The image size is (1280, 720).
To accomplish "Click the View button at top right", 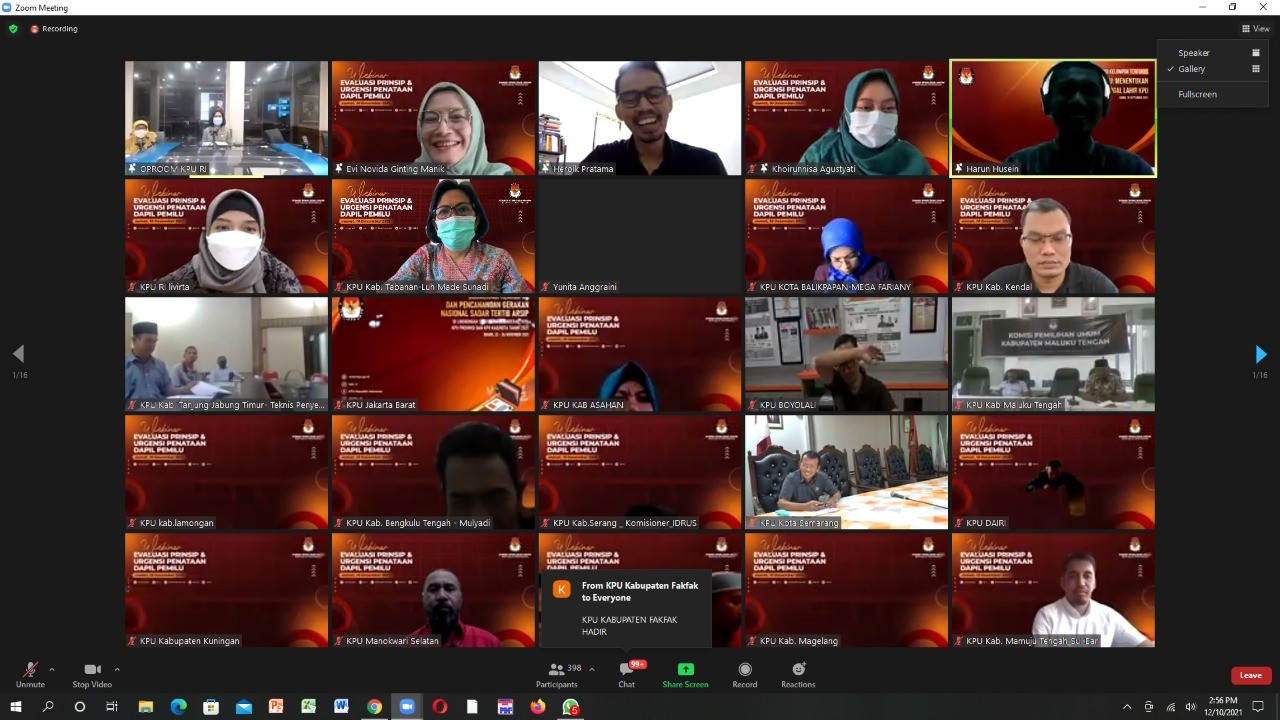I will pos(1255,29).
